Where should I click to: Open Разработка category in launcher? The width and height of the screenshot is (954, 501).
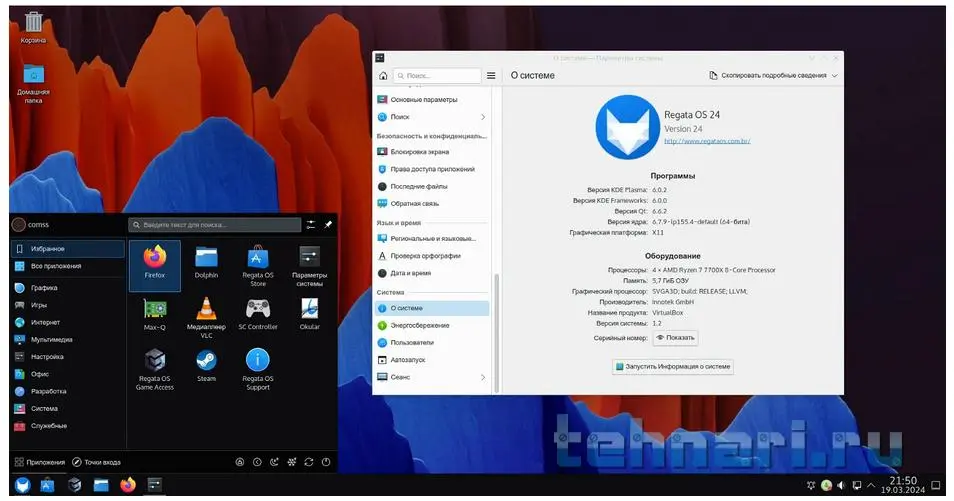coord(68,391)
